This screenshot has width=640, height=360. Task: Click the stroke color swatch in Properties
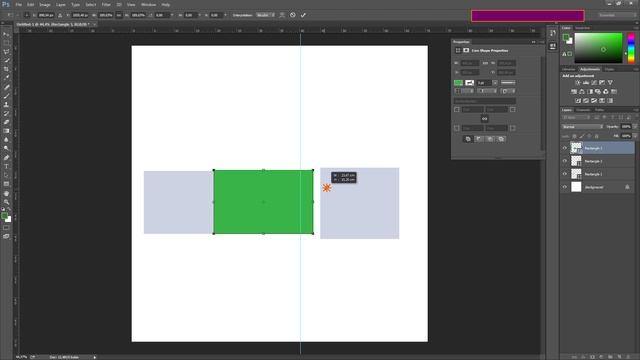click(469, 83)
